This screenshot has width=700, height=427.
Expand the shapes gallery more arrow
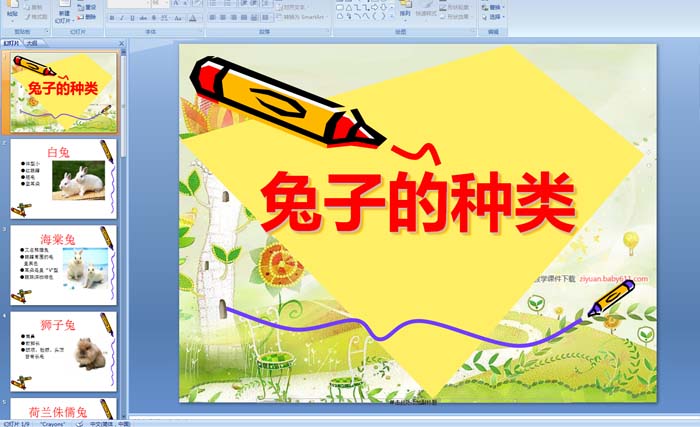coord(392,16)
